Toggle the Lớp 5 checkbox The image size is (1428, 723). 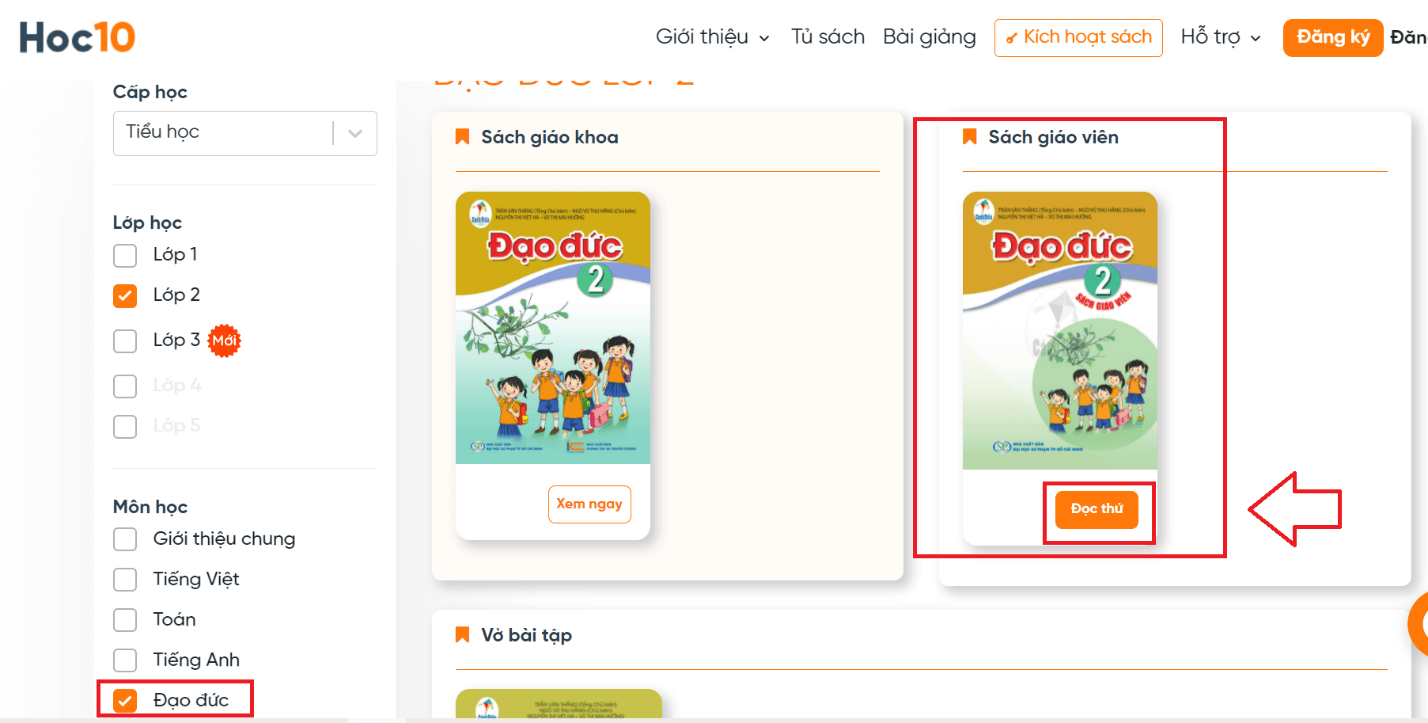coord(125,426)
